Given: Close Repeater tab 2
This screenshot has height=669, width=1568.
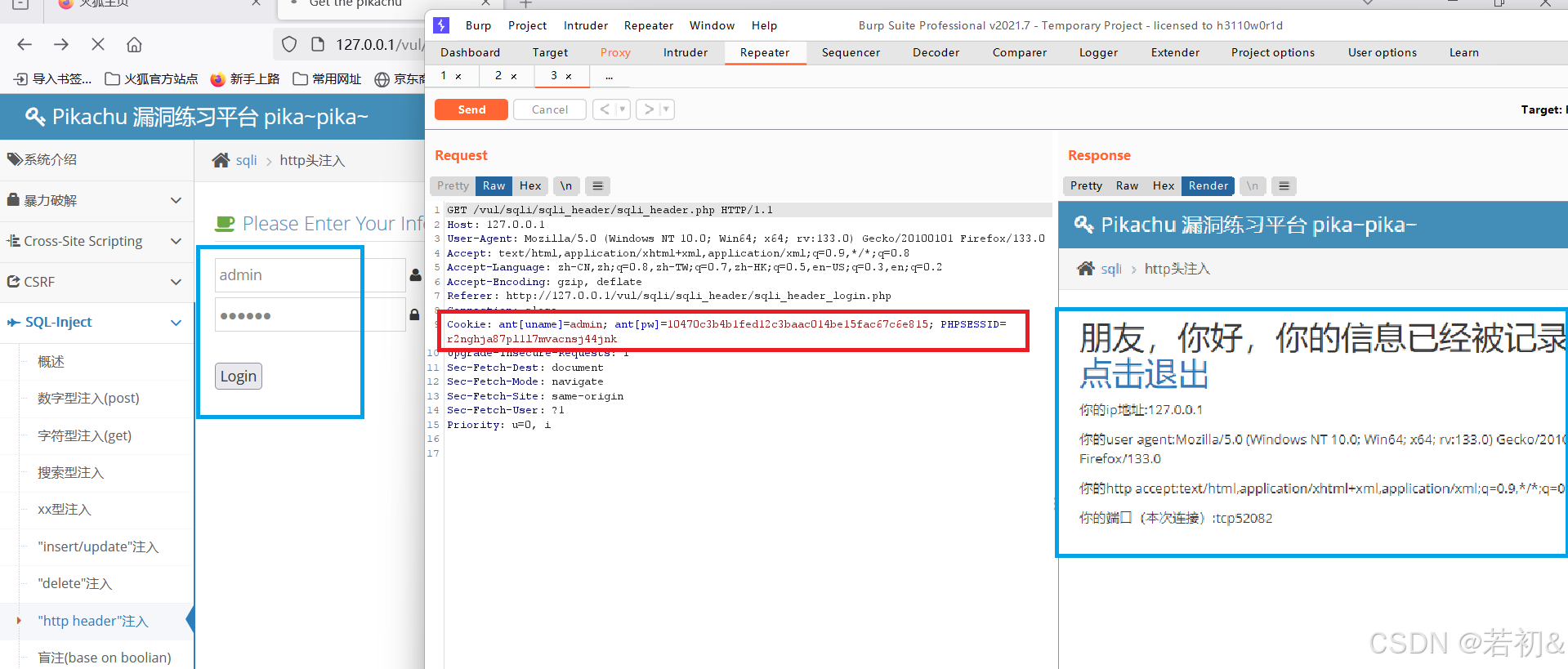Looking at the screenshot, I should point(514,76).
